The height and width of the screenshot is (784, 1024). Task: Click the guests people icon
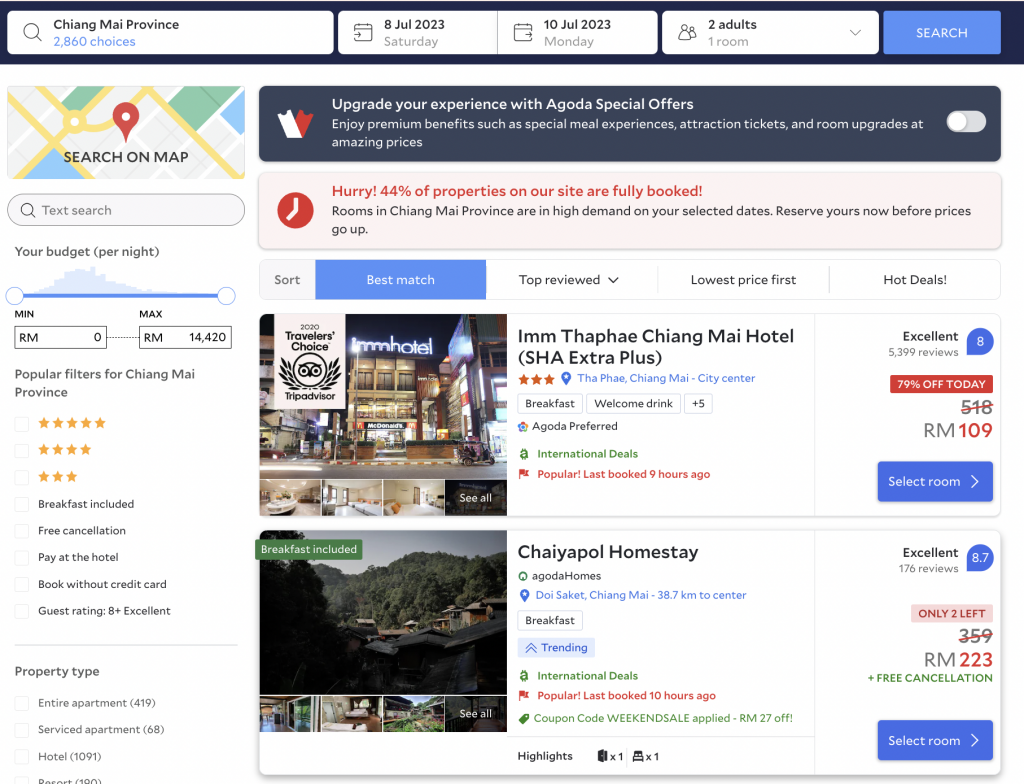tap(687, 32)
